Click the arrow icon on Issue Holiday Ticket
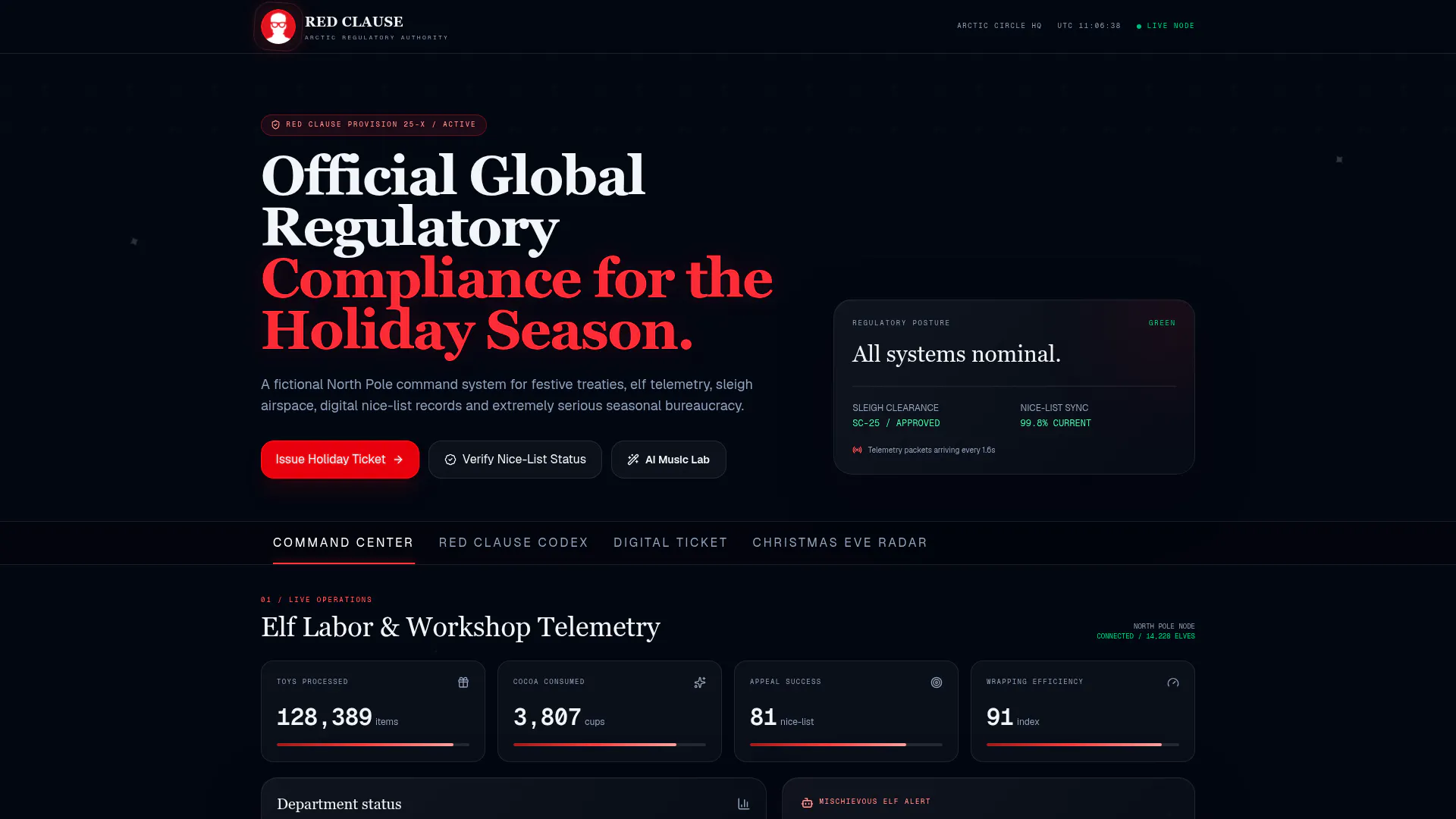This screenshot has height=819, width=1456. click(398, 460)
